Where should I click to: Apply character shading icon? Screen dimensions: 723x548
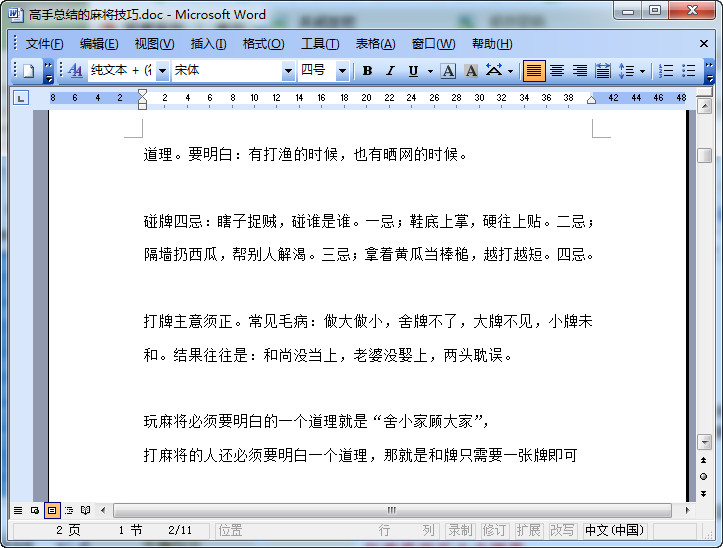click(471, 71)
